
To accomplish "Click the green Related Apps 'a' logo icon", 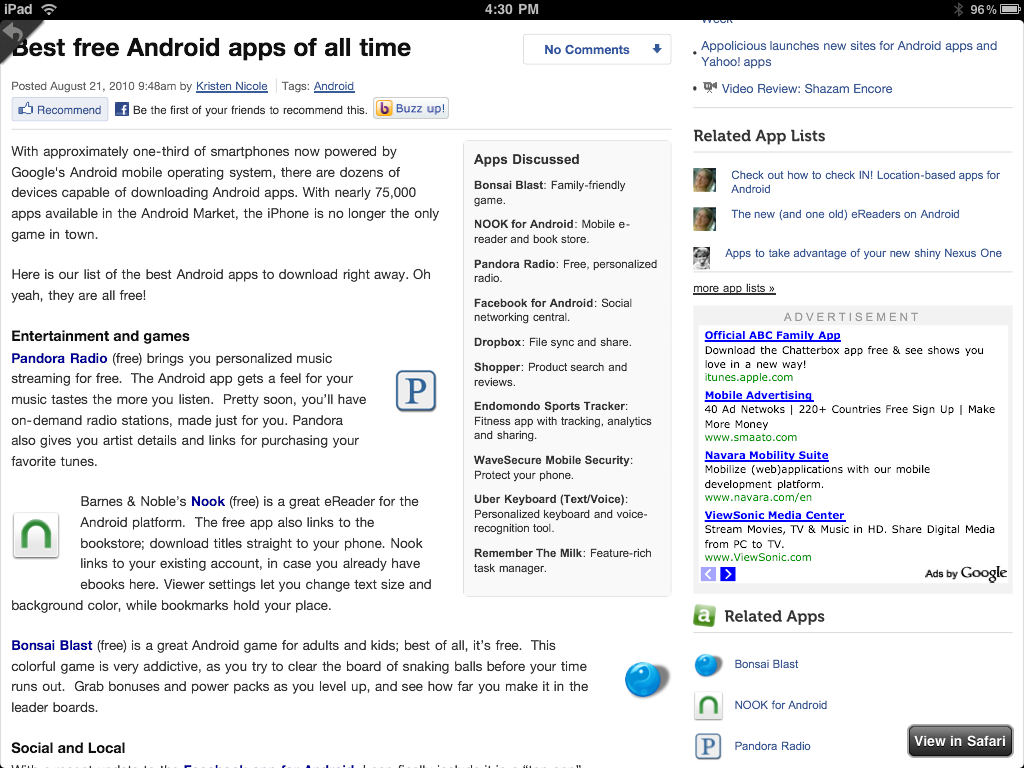I will pyautogui.click(x=704, y=615).
